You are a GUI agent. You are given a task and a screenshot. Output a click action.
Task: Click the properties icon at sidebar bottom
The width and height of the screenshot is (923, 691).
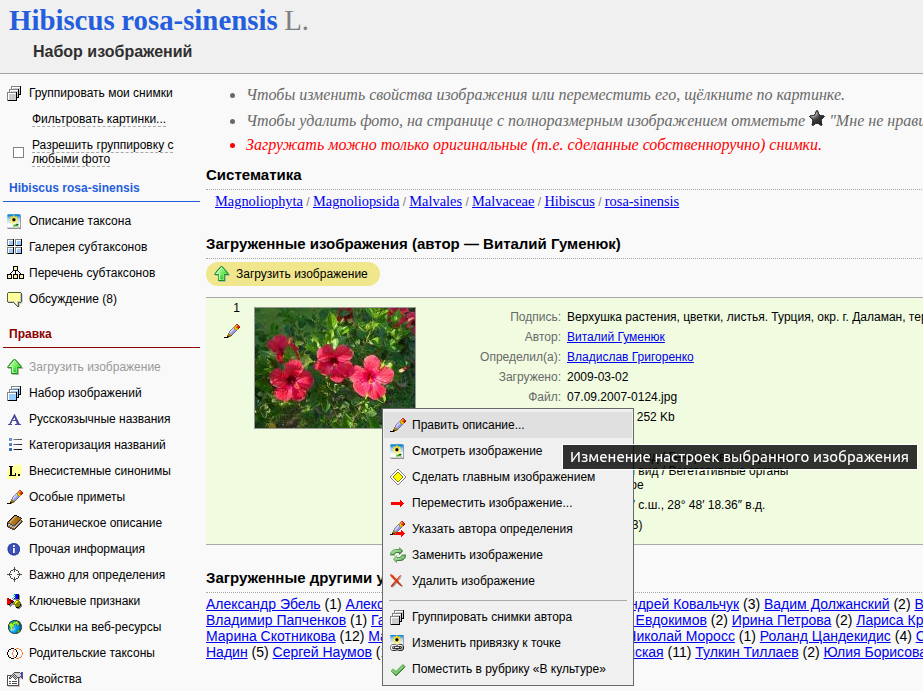[x=14, y=679]
